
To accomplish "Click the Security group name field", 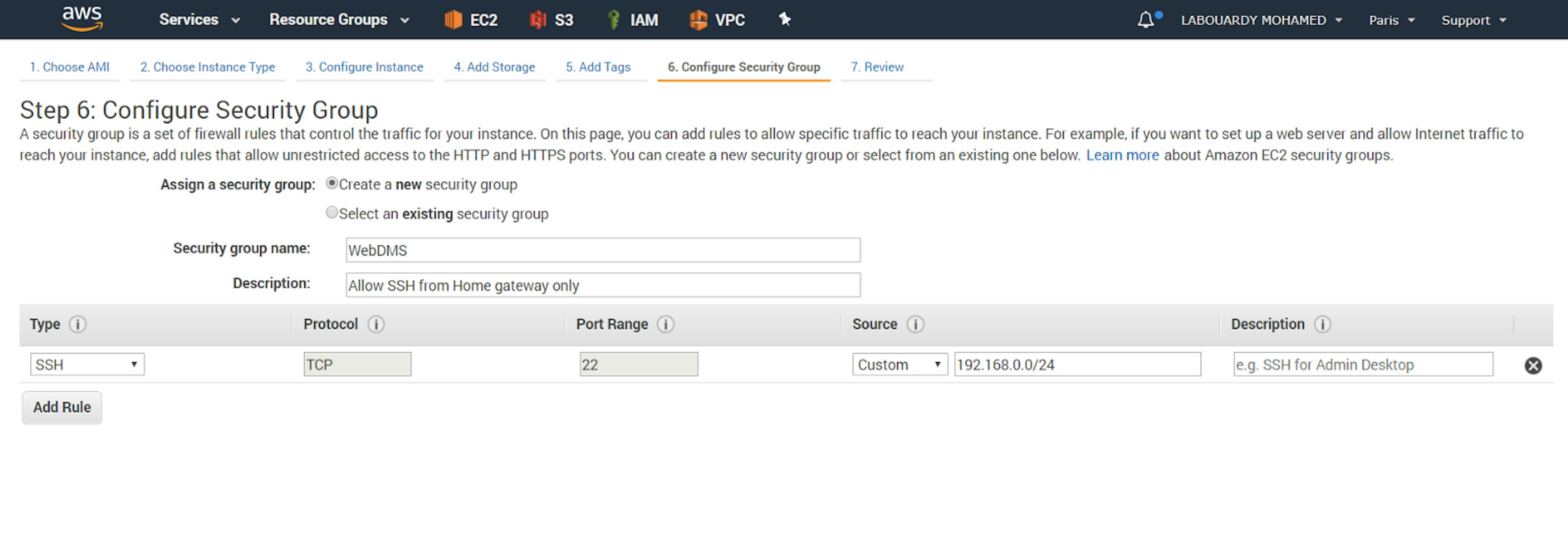I will click(x=603, y=250).
